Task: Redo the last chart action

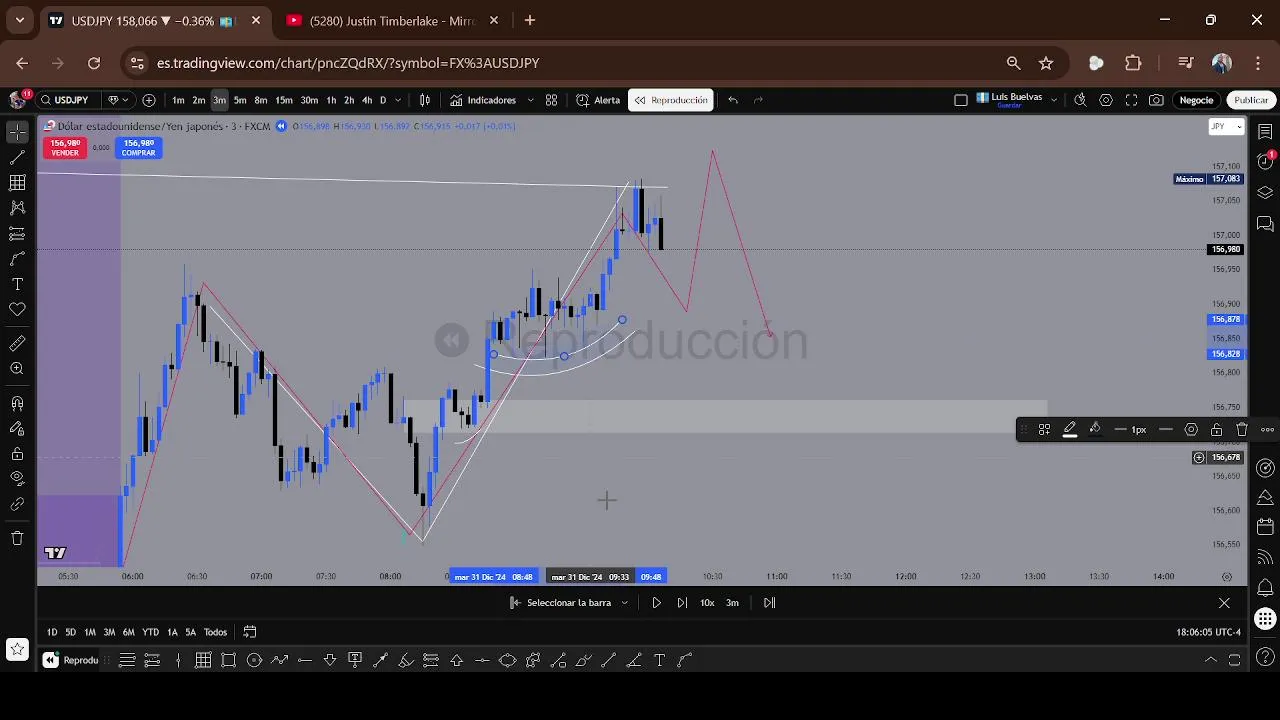Action: [x=758, y=100]
